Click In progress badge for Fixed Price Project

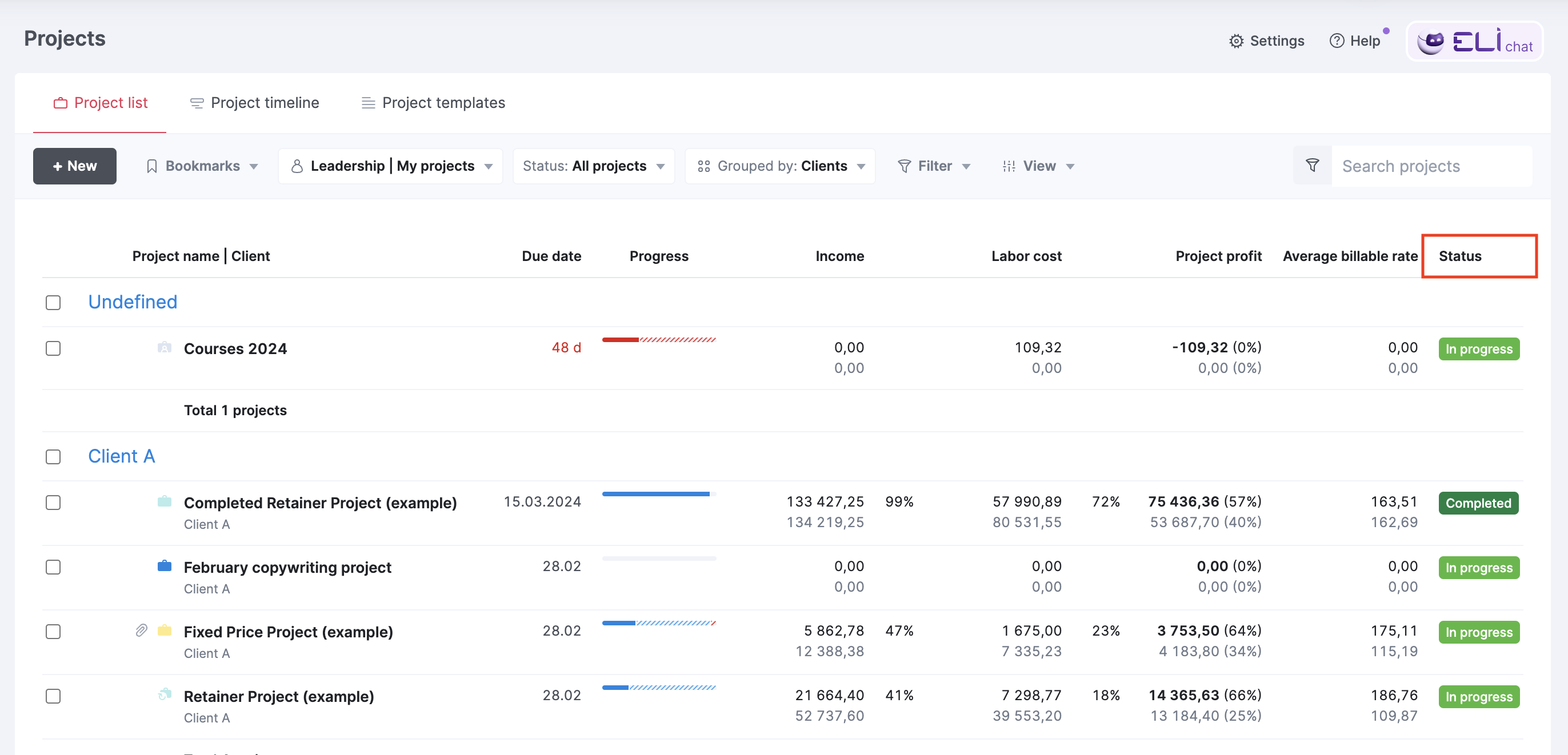pyautogui.click(x=1479, y=632)
